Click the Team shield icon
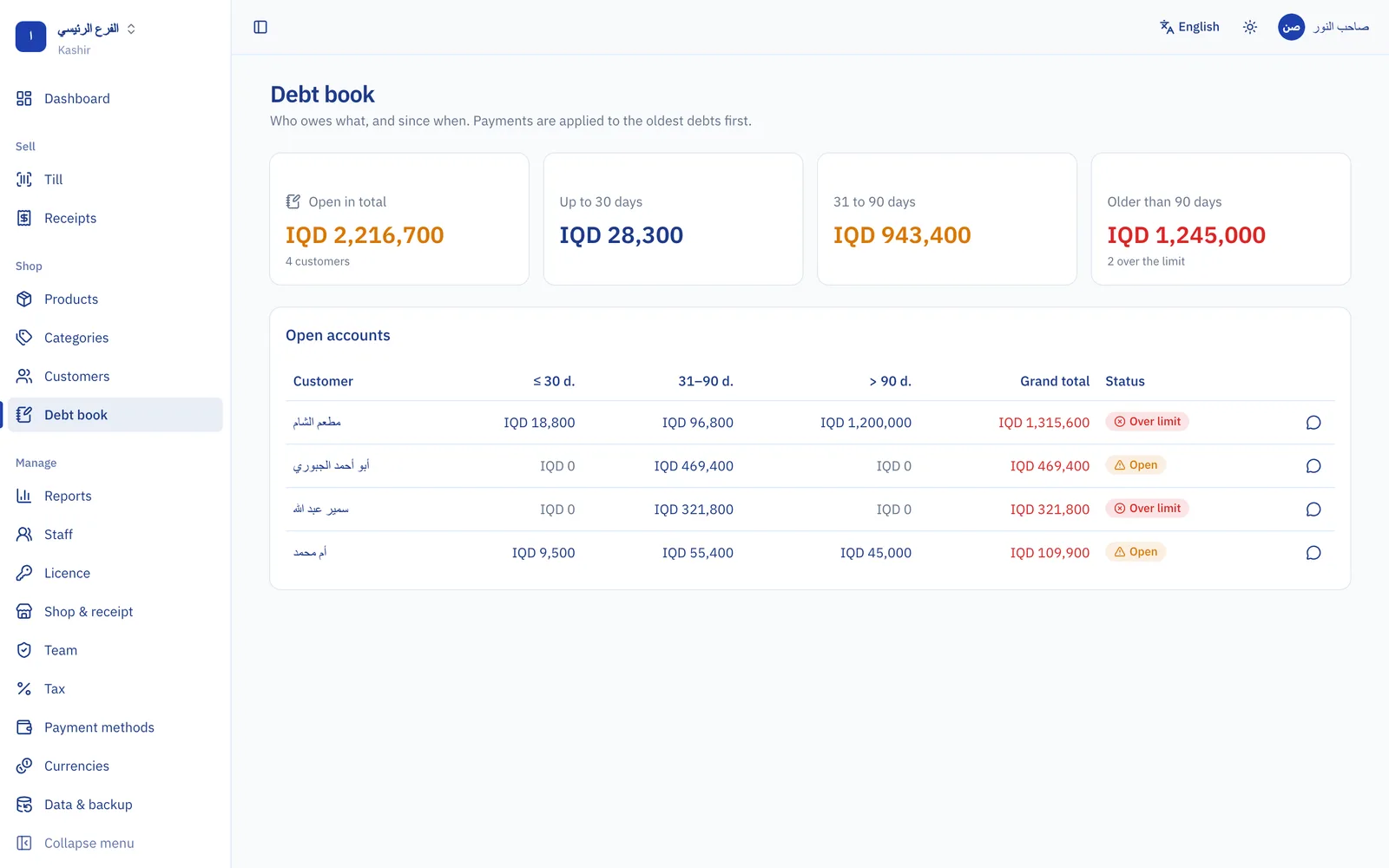 pyautogui.click(x=24, y=650)
